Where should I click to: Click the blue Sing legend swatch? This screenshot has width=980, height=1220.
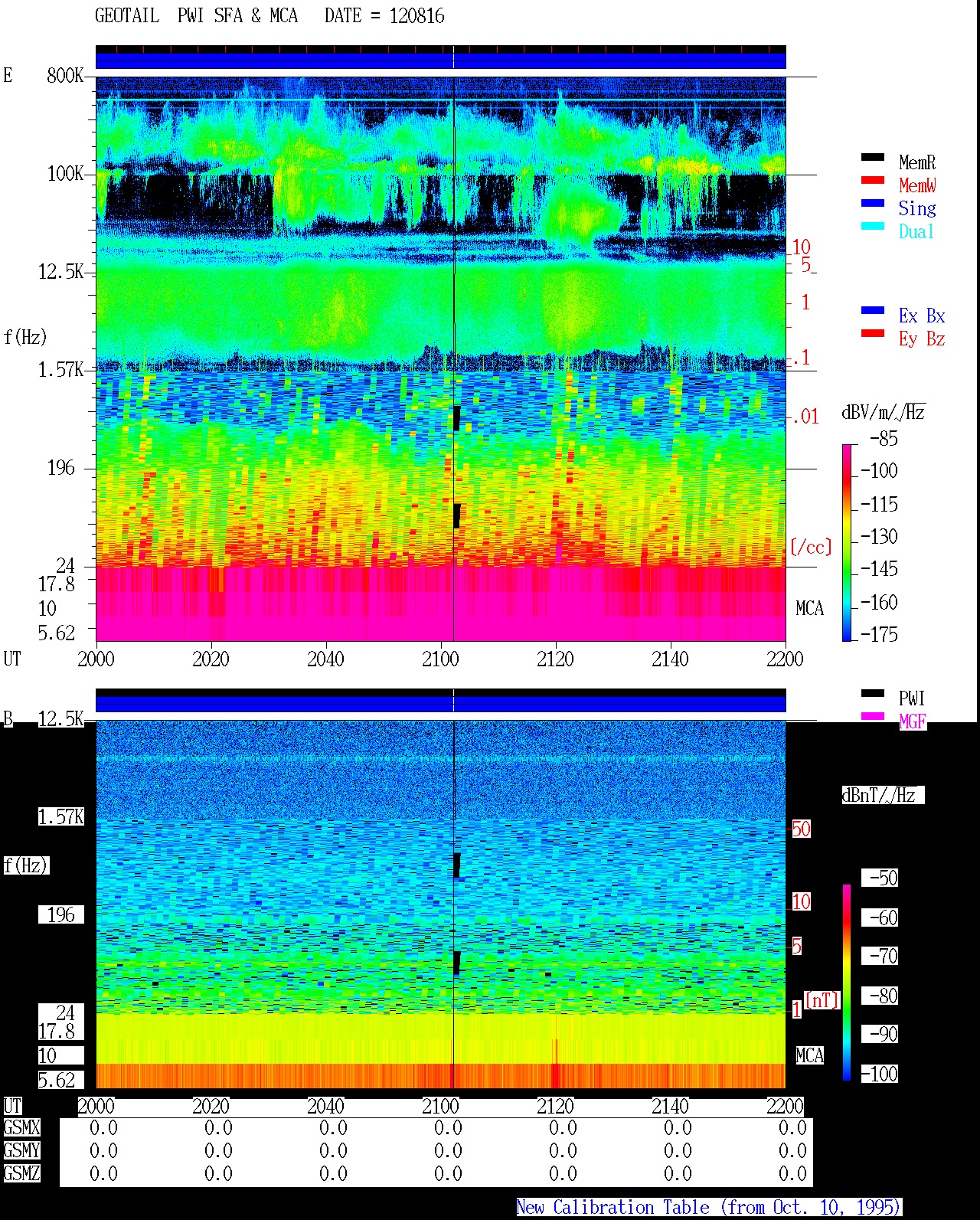point(872,203)
